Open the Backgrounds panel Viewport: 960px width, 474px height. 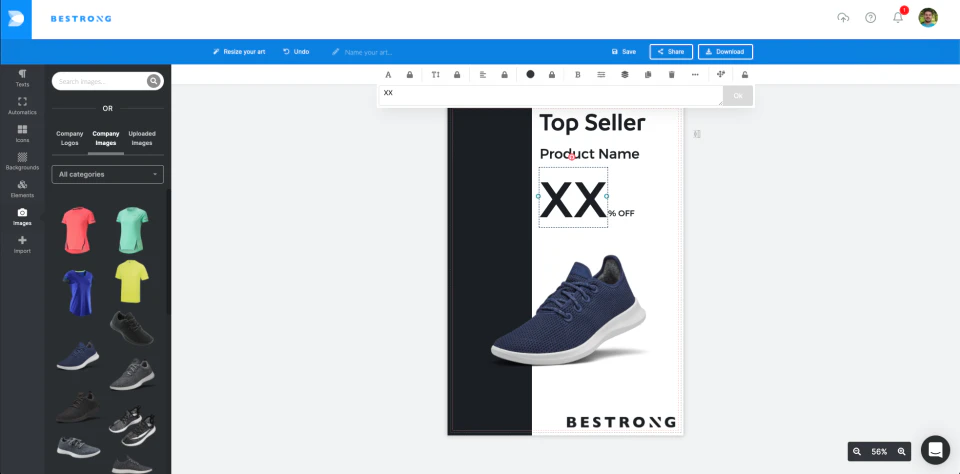pyautogui.click(x=22, y=161)
